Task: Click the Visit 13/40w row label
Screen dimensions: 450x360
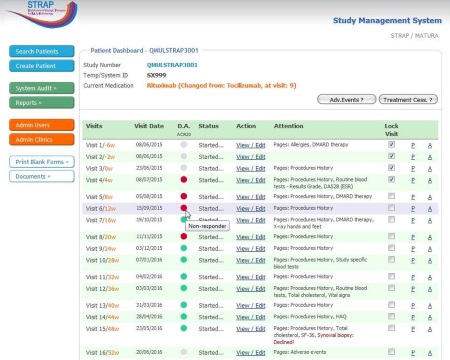Action: coord(102,306)
